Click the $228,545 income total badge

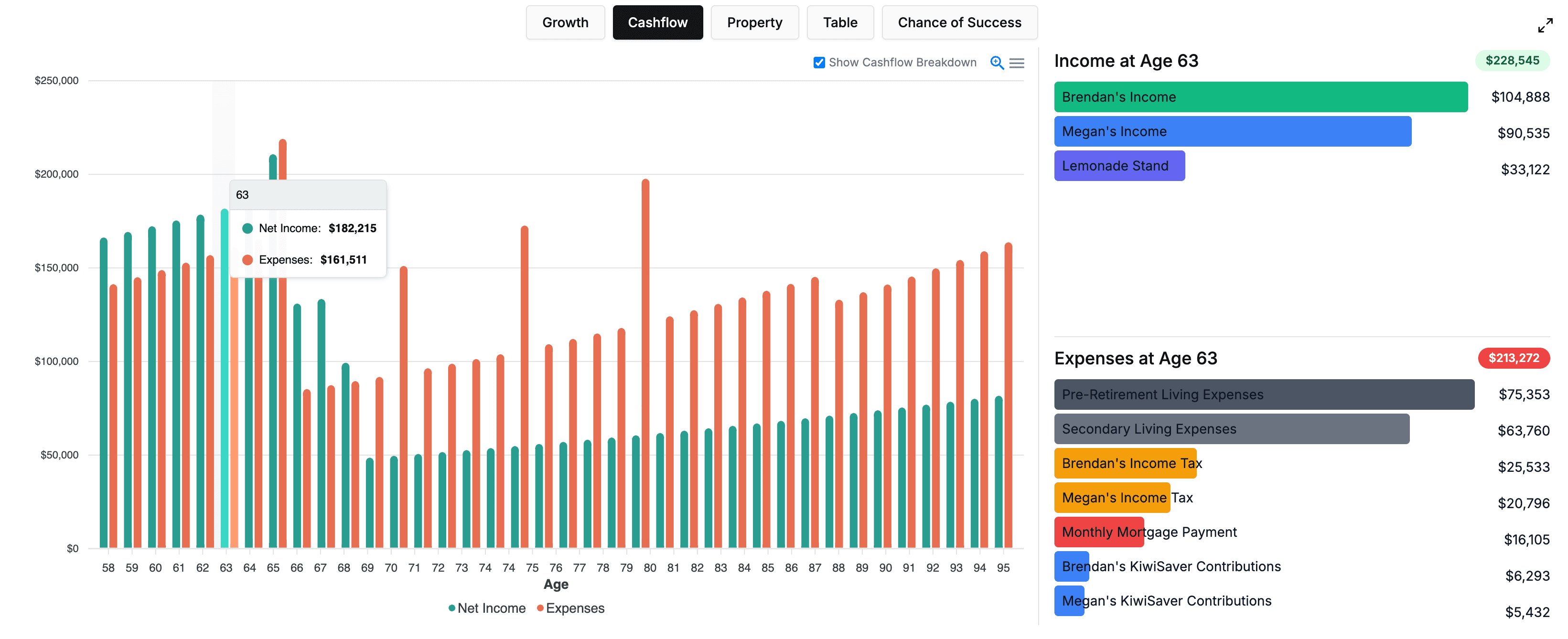coord(1512,60)
